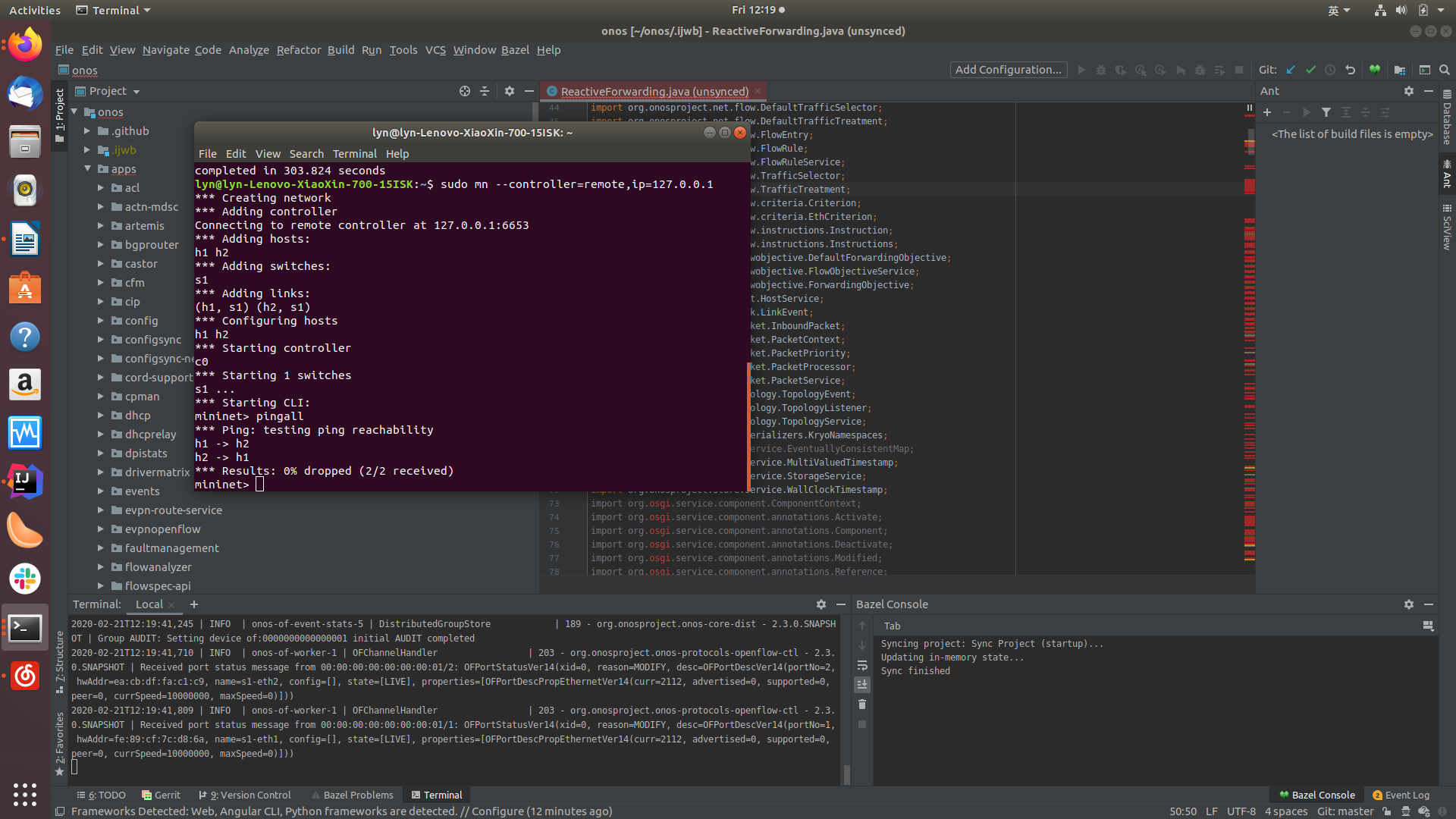Clear Bazel Console with the trash icon
The height and width of the screenshot is (819, 1456).
click(x=862, y=704)
